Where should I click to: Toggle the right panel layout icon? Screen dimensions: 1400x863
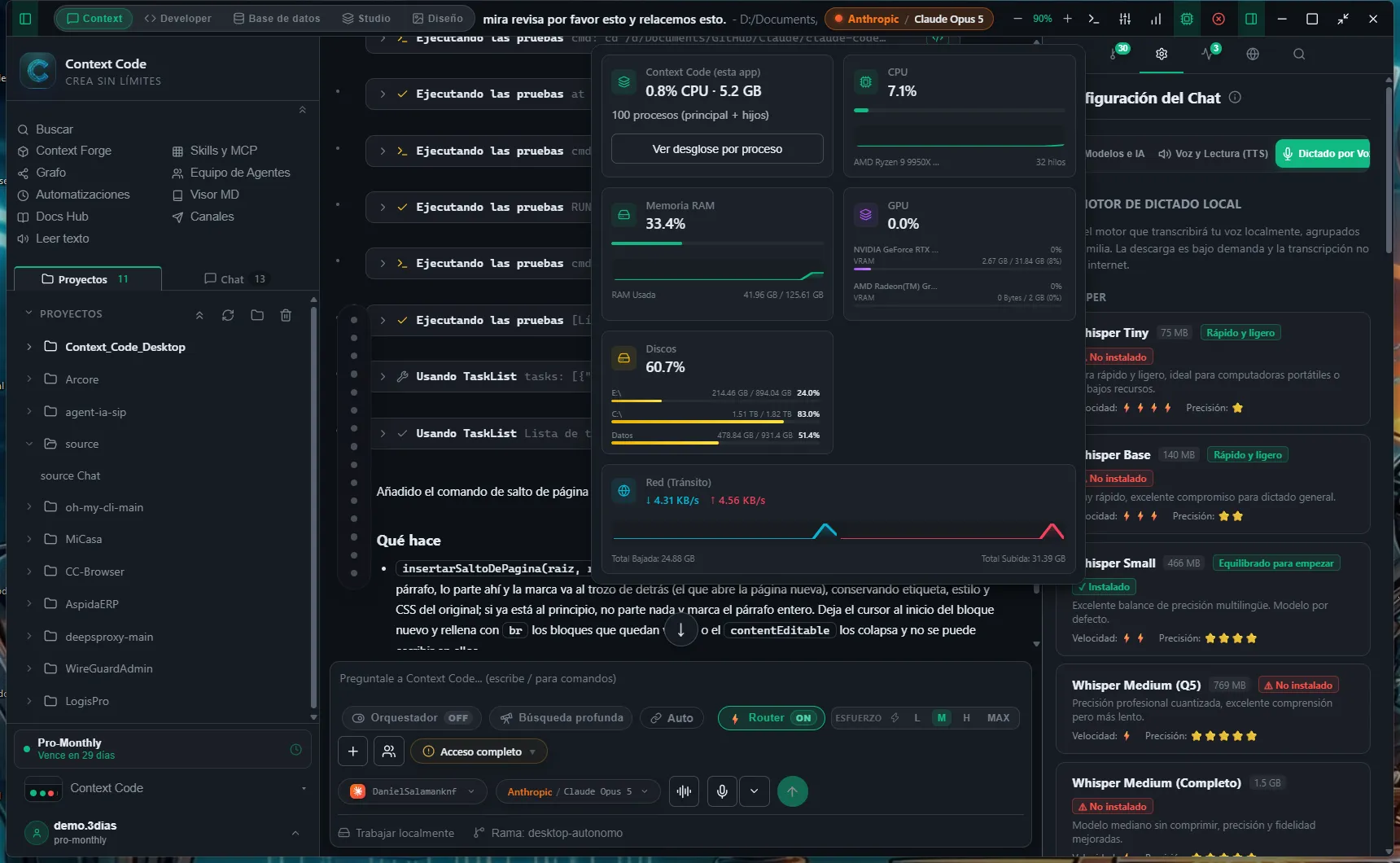(x=1251, y=18)
